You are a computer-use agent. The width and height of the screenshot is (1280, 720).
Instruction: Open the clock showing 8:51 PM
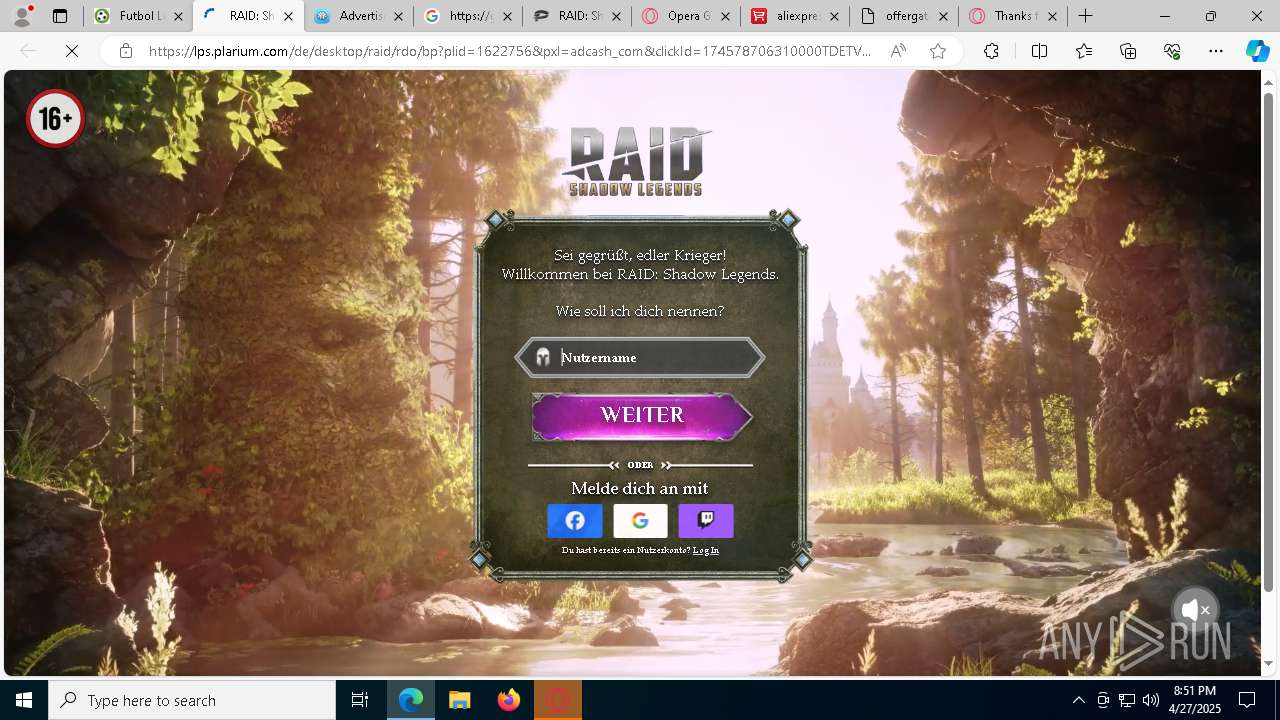point(1194,700)
